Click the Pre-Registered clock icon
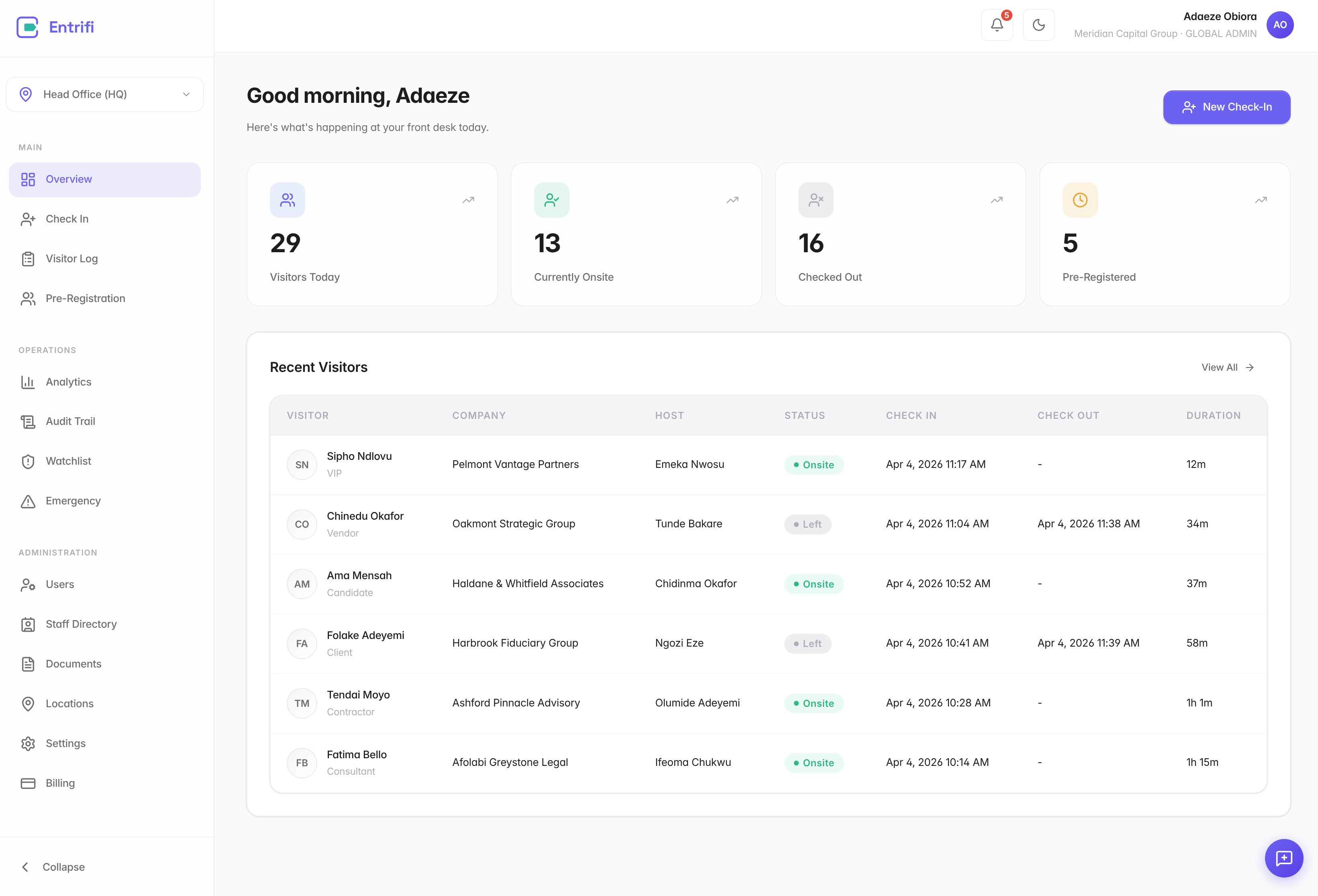 [x=1080, y=200]
